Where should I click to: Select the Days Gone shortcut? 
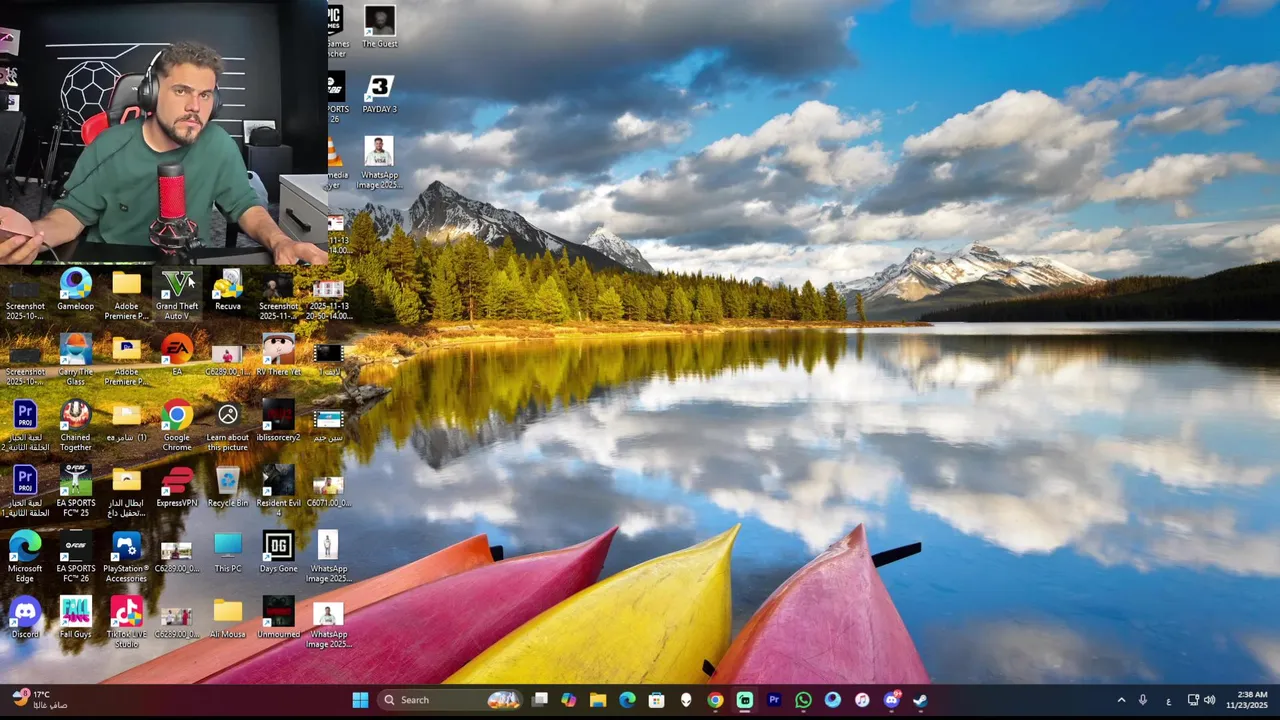click(x=278, y=551)
